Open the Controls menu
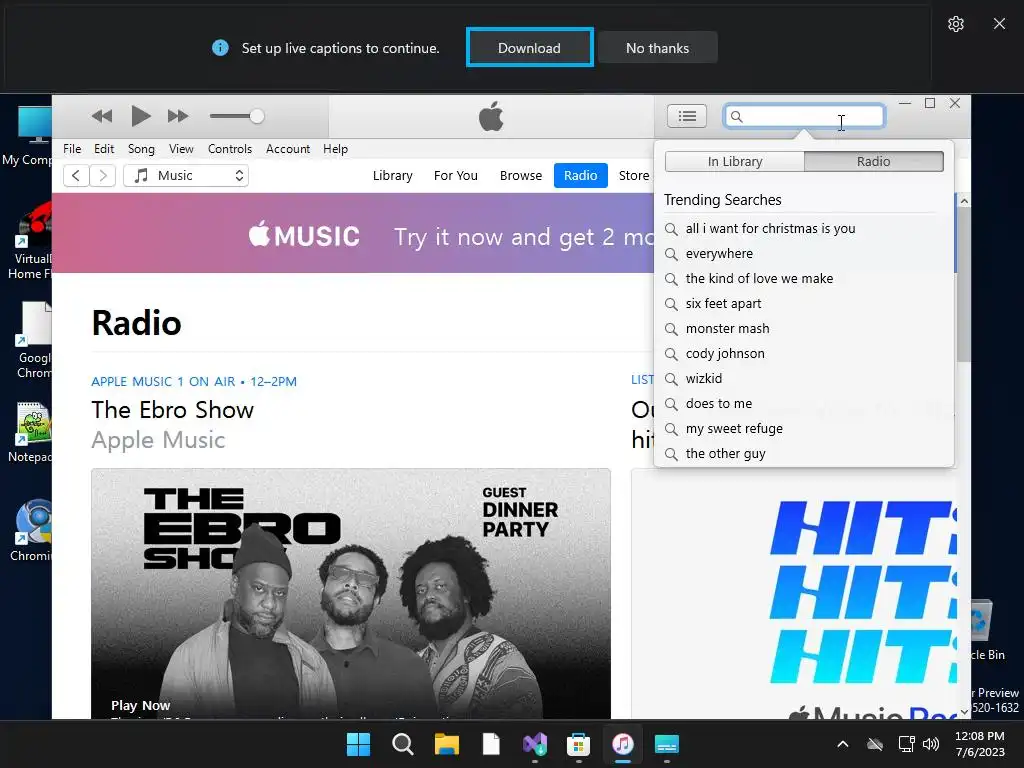The image size is (1024, 768). click(229, 149)
